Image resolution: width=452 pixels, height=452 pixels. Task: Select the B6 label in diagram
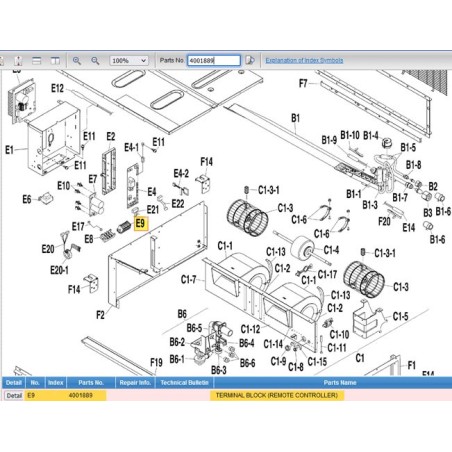(182, 314)
